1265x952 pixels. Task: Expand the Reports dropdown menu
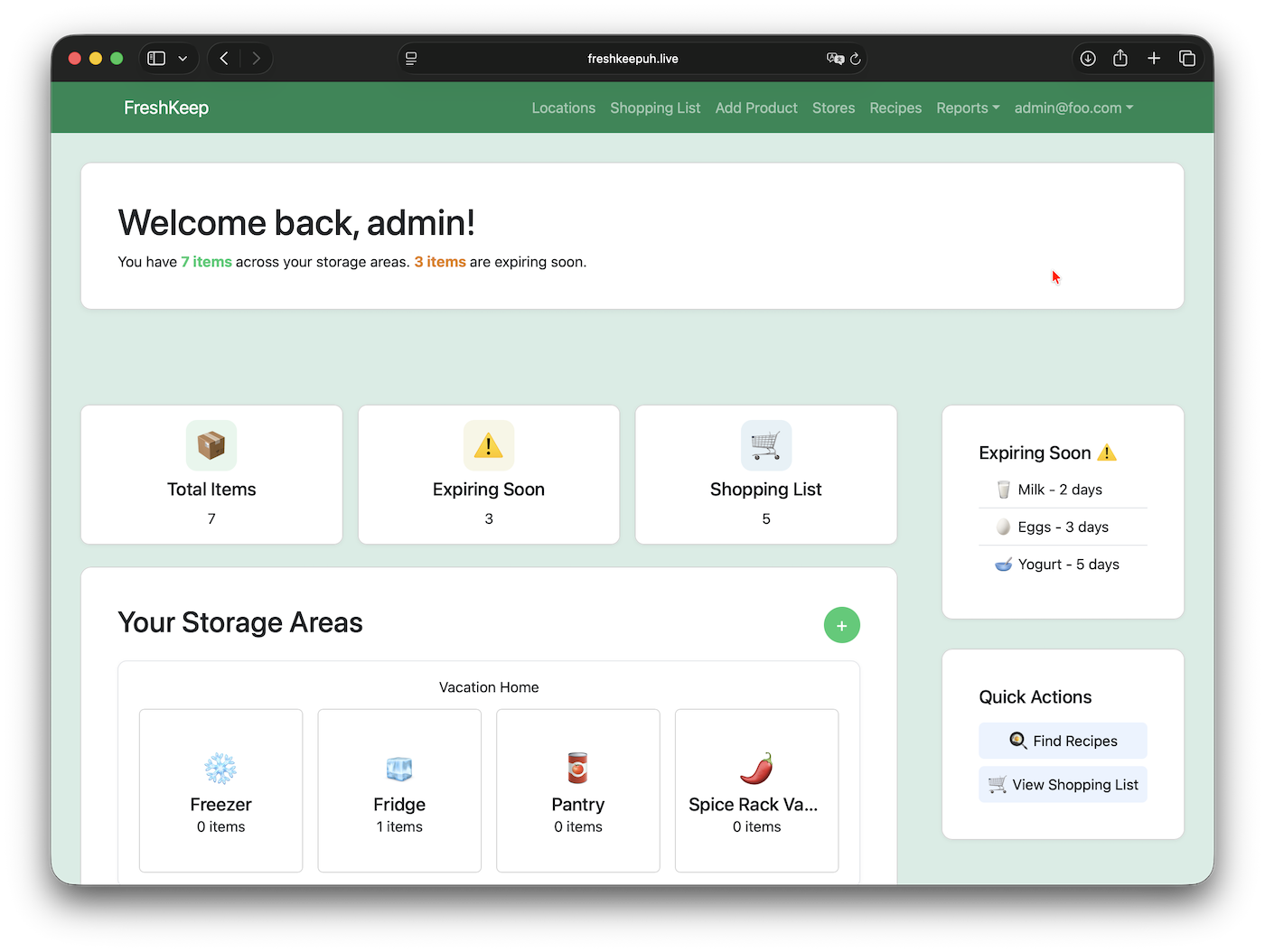[x=968, y=107]
